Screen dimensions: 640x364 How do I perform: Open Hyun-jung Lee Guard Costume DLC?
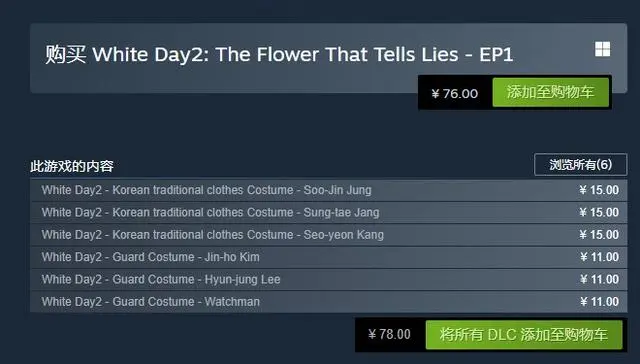pyautogui.click(x=329, y=280)
